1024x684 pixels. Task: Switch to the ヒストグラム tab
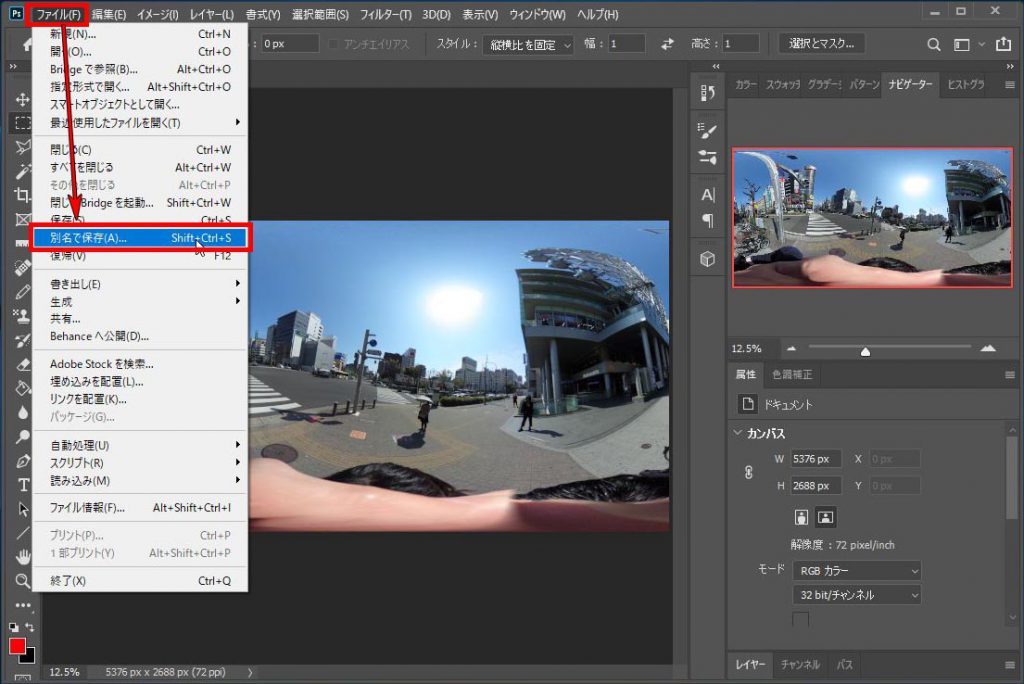(966, 84)
